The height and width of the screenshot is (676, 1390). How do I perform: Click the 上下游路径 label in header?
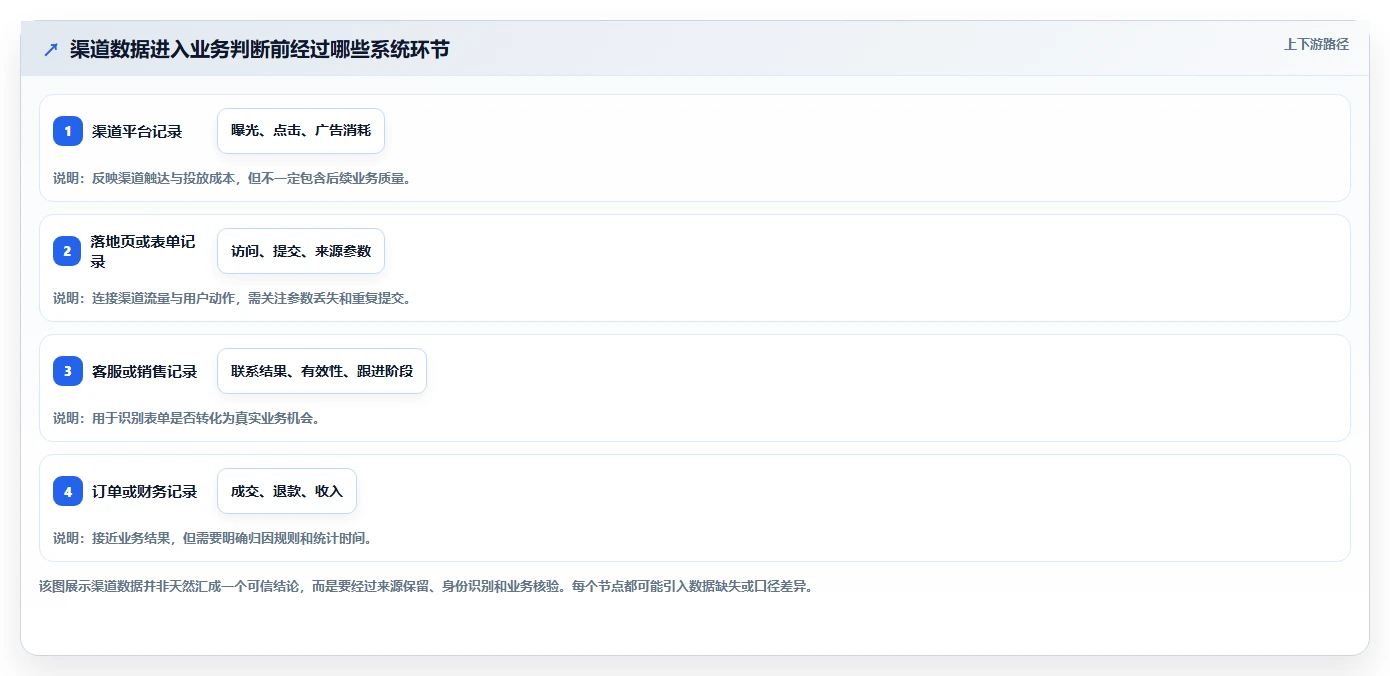1317,44
